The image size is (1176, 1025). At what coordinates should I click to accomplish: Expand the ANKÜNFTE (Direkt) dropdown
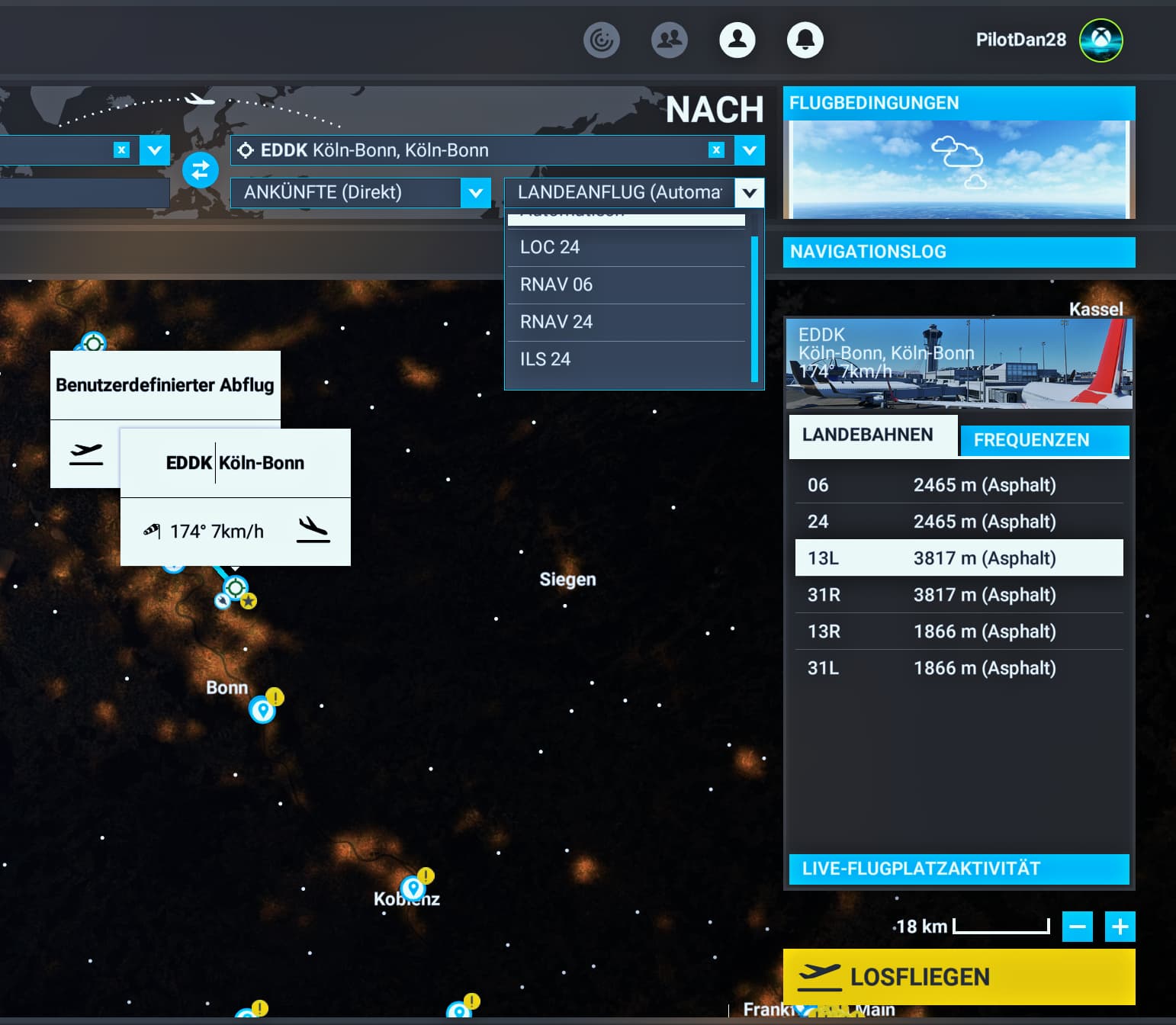click(475, 192)
